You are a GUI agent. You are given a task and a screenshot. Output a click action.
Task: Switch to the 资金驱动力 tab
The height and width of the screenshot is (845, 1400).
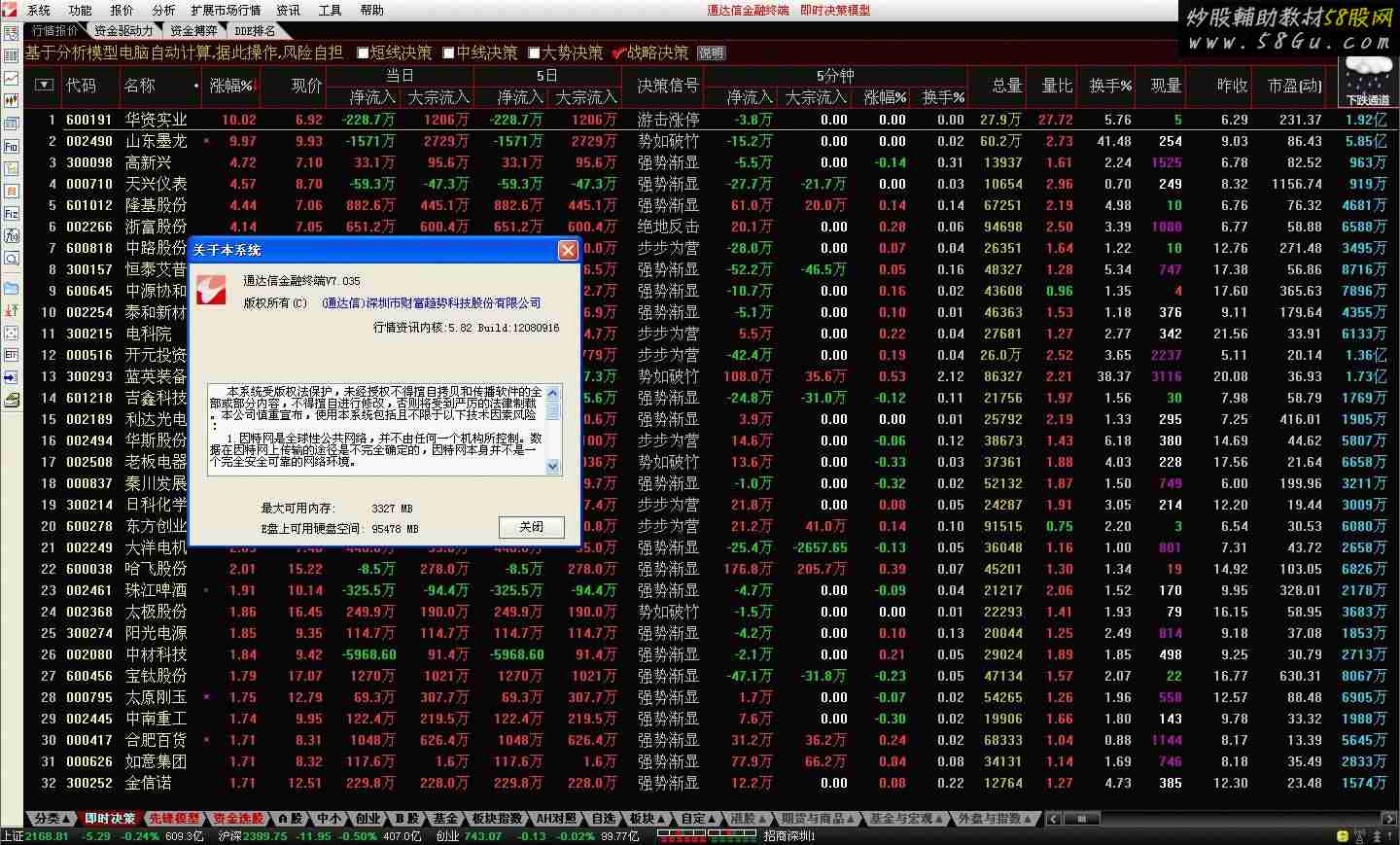pos(123,31)
